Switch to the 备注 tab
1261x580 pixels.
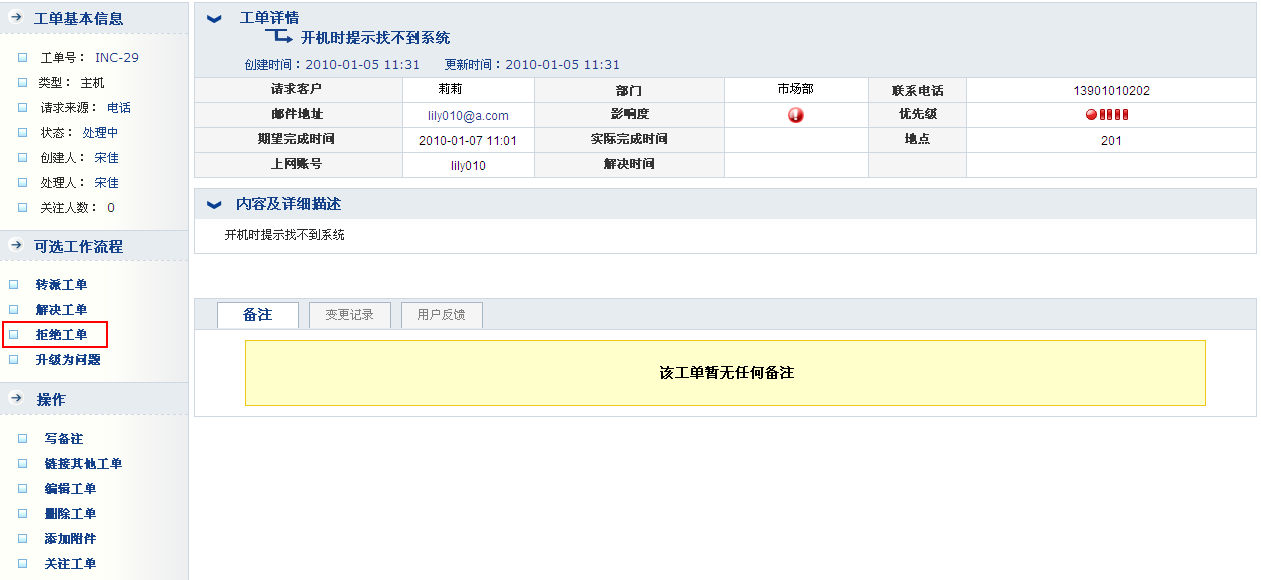click(258, 315)
